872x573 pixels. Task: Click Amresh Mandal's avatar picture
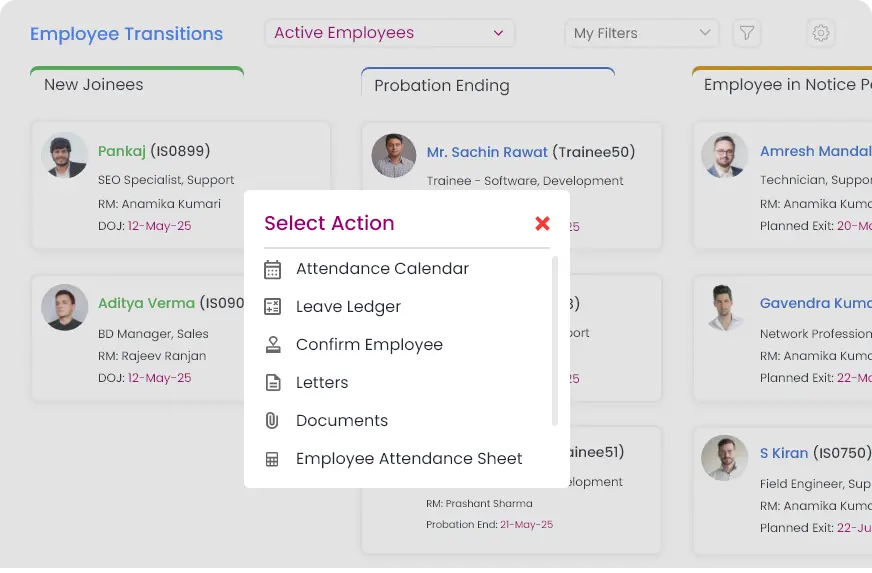pos(724,156)
